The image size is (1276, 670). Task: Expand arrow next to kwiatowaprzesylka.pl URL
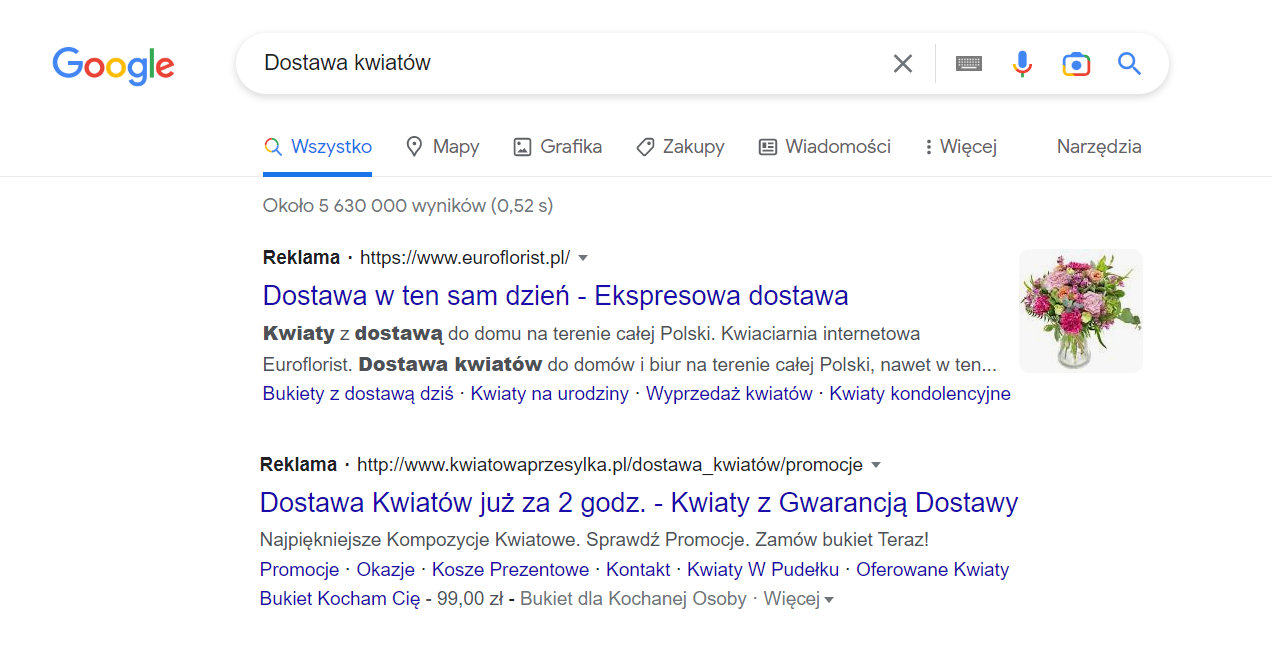tap(876, 465)
